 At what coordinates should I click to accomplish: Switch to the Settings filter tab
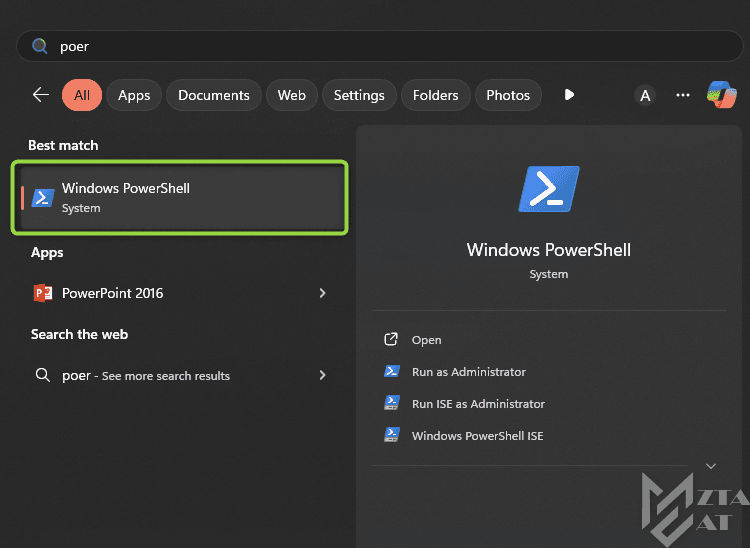(x=359, y=95)
